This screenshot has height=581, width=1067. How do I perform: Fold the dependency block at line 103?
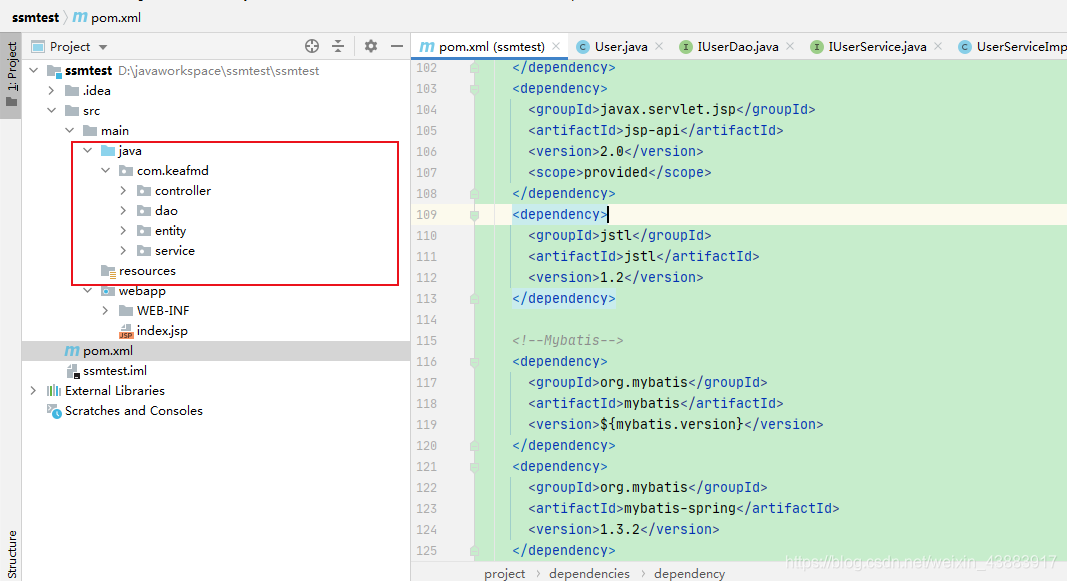point(474,88)
